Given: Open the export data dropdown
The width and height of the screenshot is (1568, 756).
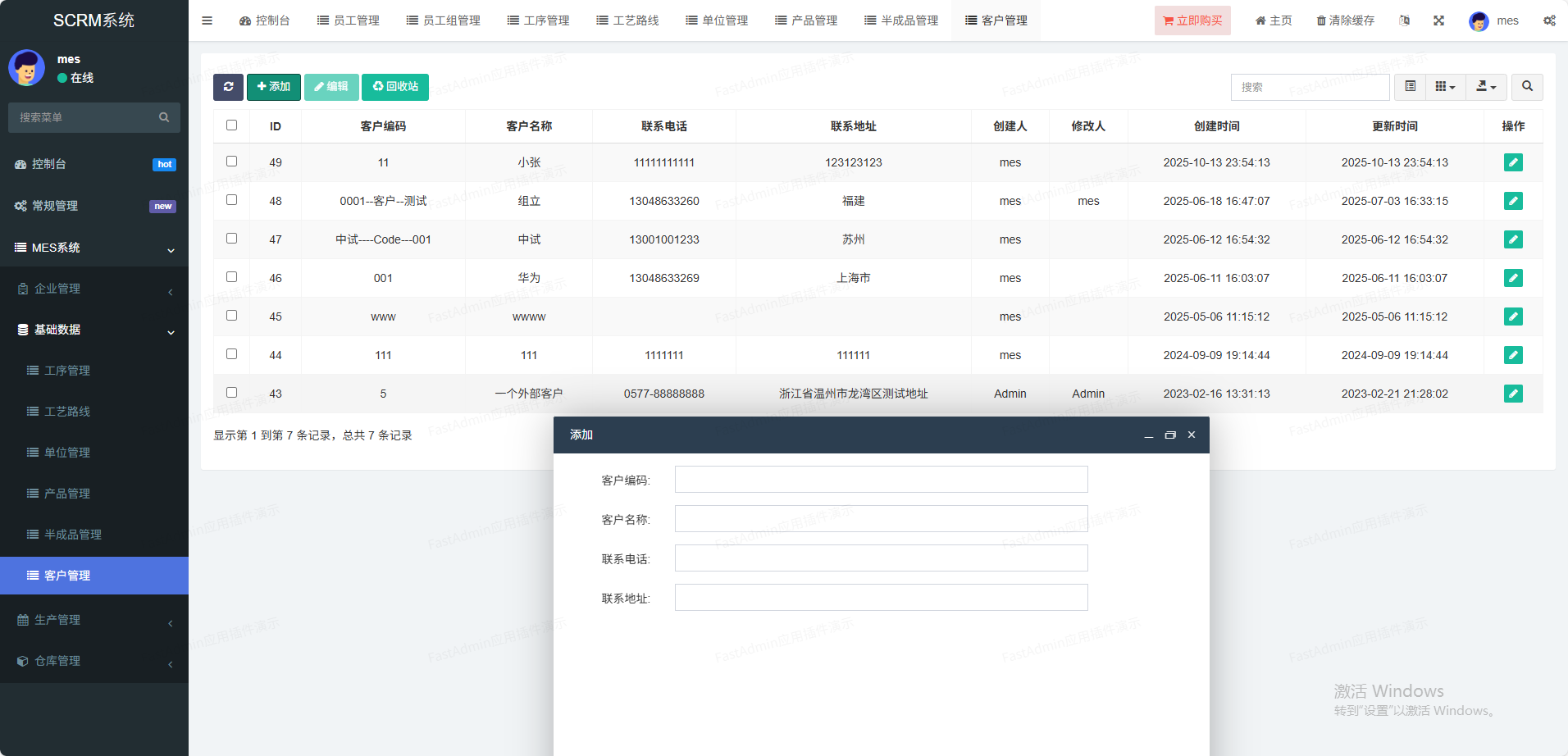Looking at the screenshot, I should click(x=1486, y=87).
